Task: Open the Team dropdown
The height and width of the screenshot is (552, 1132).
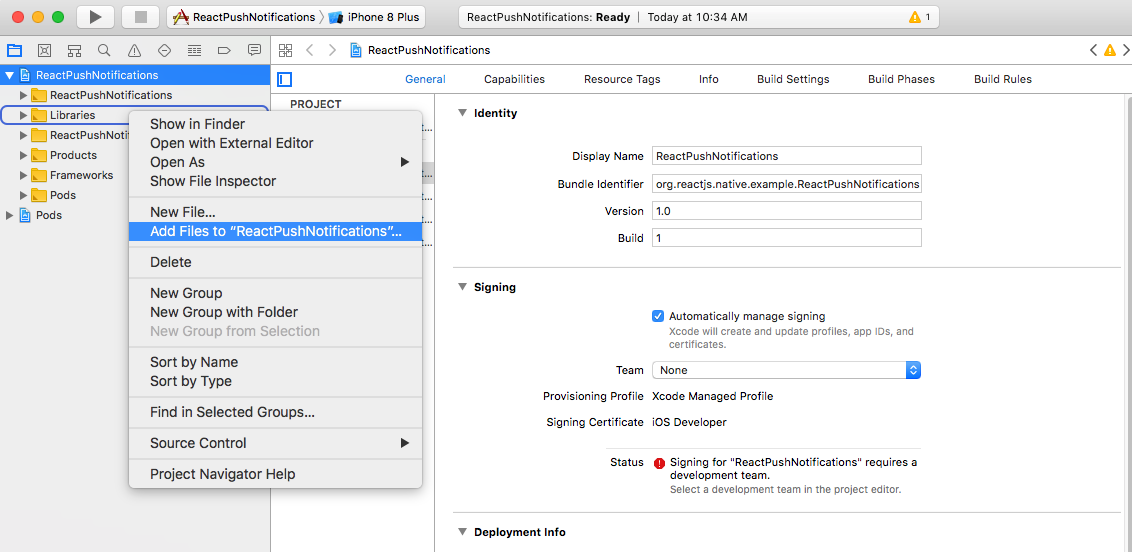Action: click(785, 370)
